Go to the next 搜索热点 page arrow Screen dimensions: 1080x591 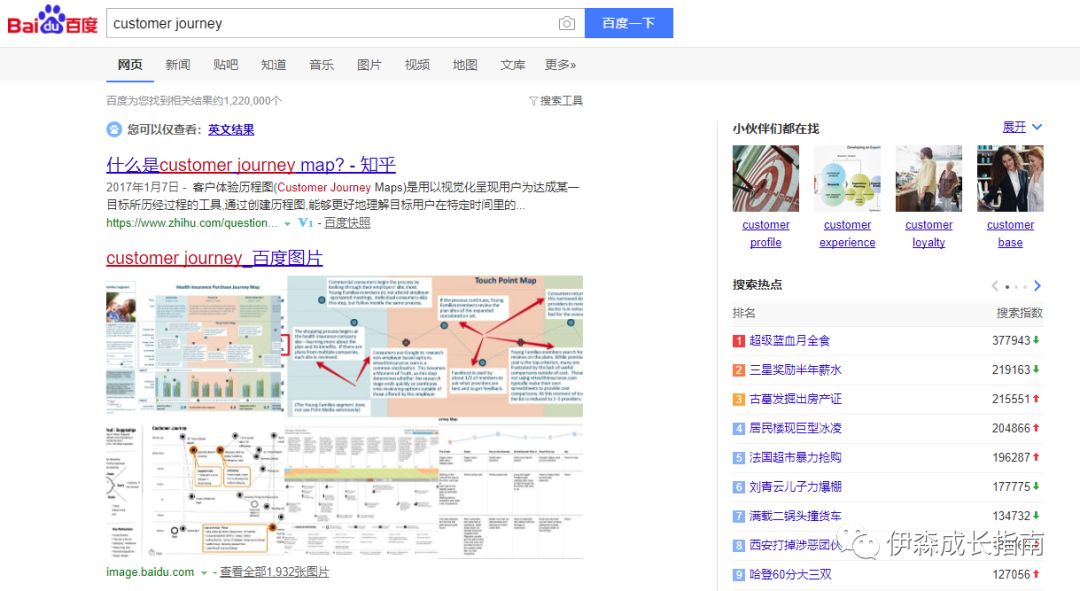click(x=1037, y=285)
